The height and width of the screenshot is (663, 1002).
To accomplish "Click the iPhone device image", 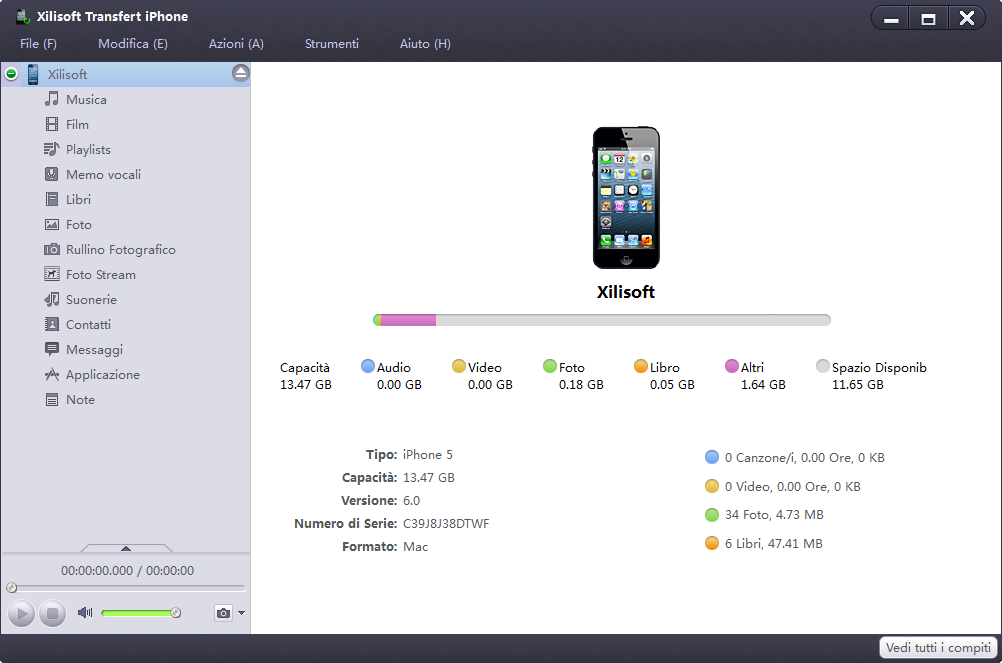I will click(x=625, y=197).
